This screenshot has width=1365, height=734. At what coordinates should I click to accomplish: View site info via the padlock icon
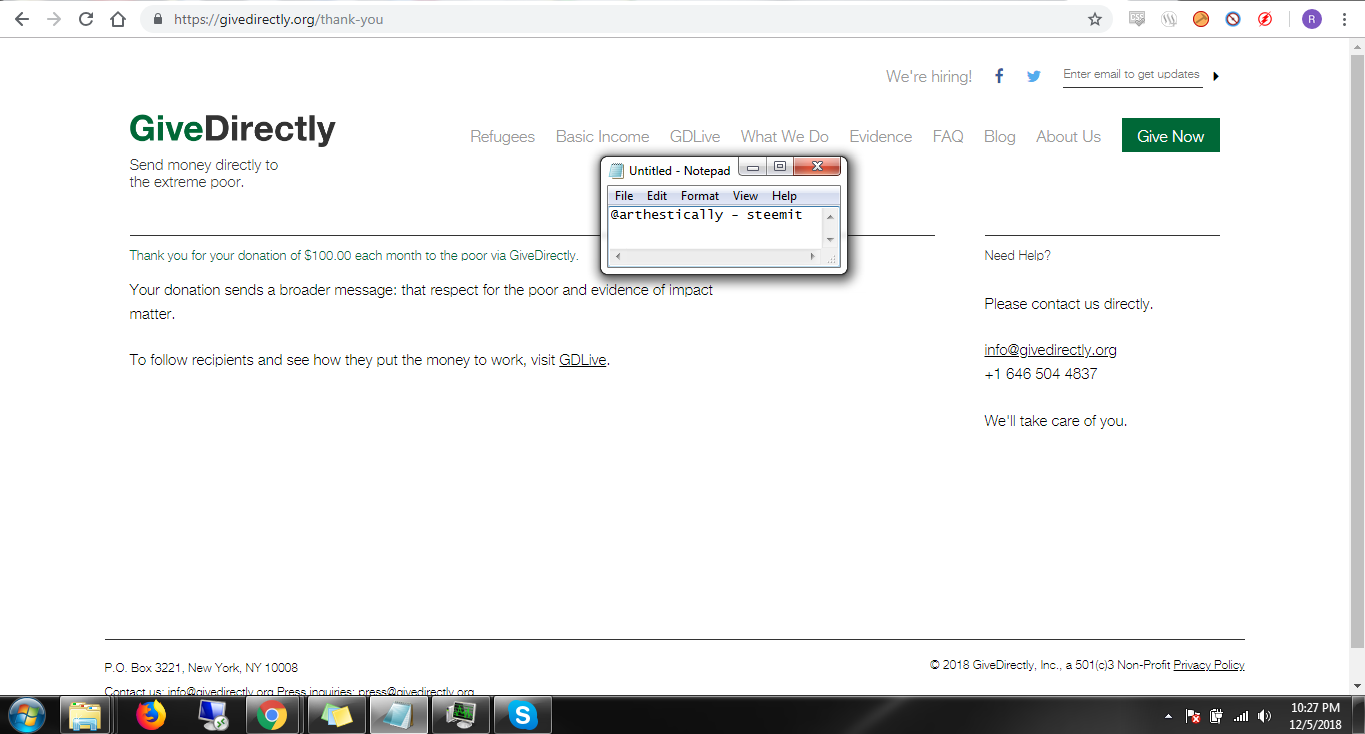157,19
